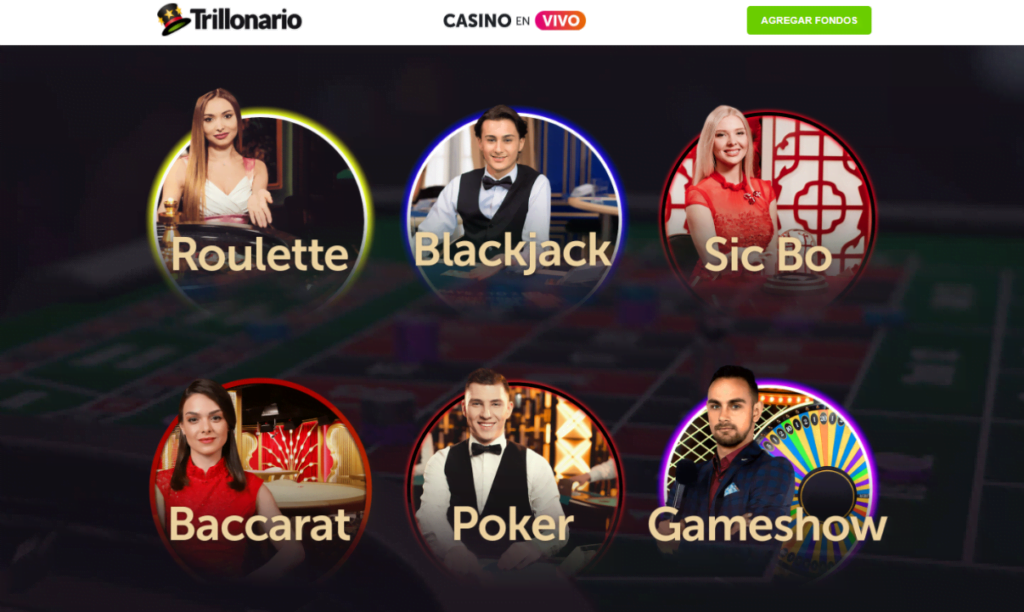The image size is (1024, 612).
Task: Tap the Poker text label
Action: click(513, 524)
